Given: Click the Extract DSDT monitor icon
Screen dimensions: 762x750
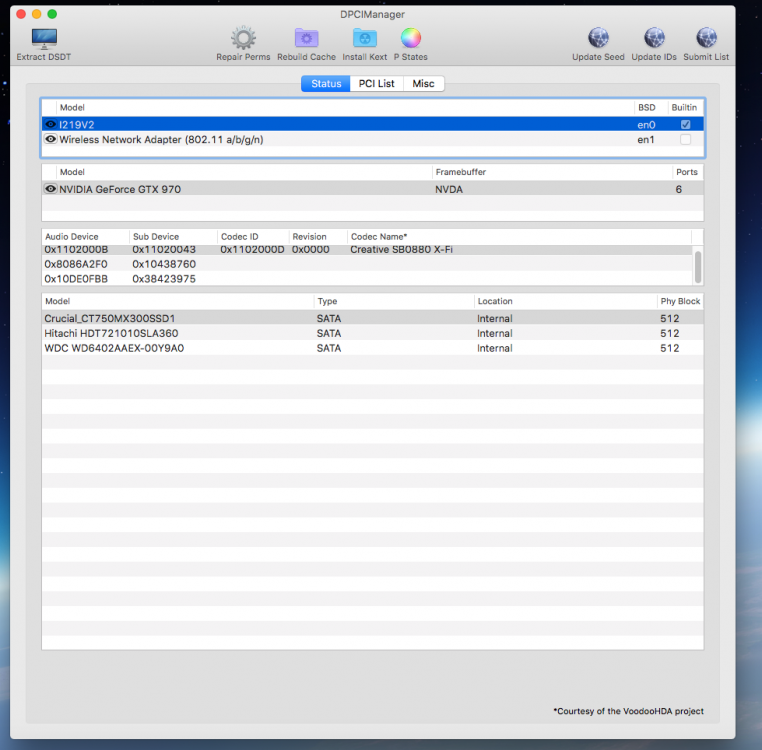Looking at the screenshot, I should (x=44, y=38).
